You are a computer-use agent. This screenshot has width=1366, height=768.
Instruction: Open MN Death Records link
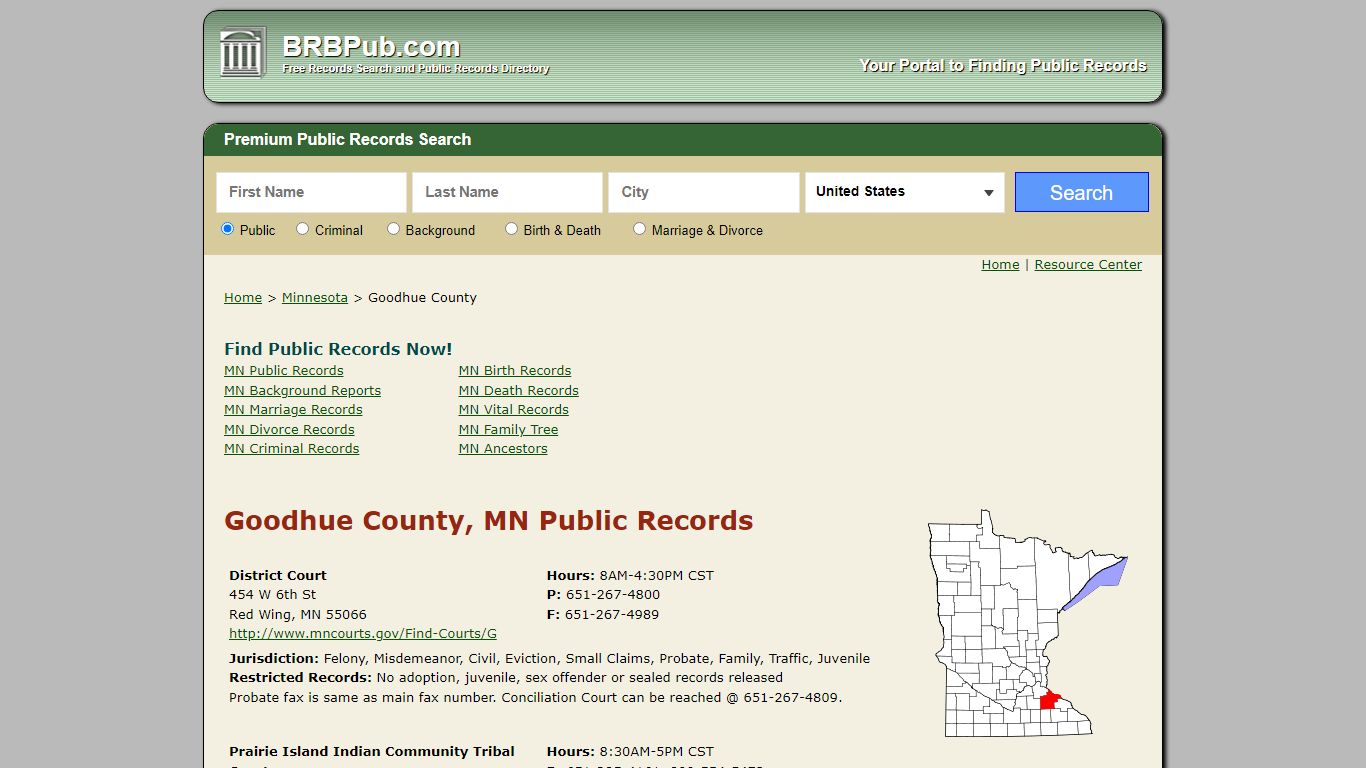[x=519, y=391]
